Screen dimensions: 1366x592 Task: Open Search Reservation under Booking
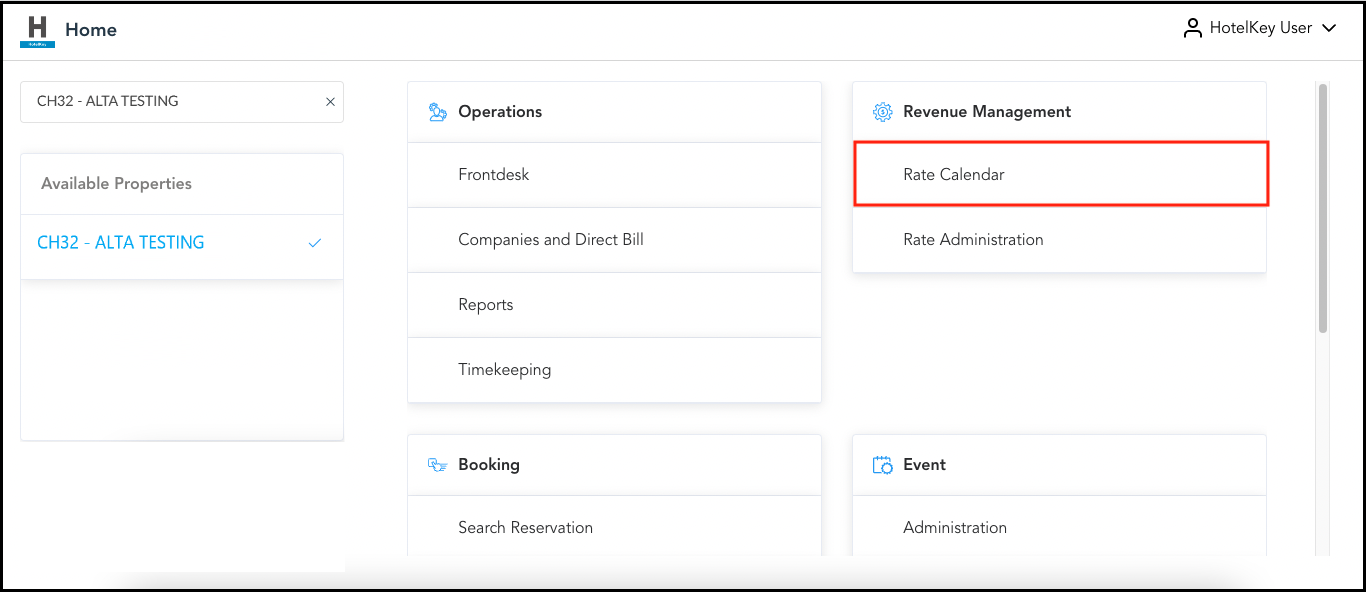(525, 528)
